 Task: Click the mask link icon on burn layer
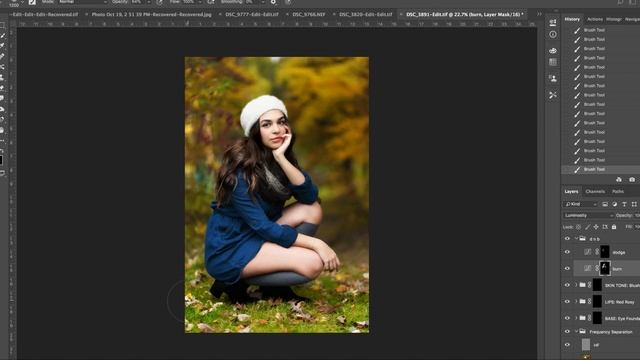pos(597,269)
